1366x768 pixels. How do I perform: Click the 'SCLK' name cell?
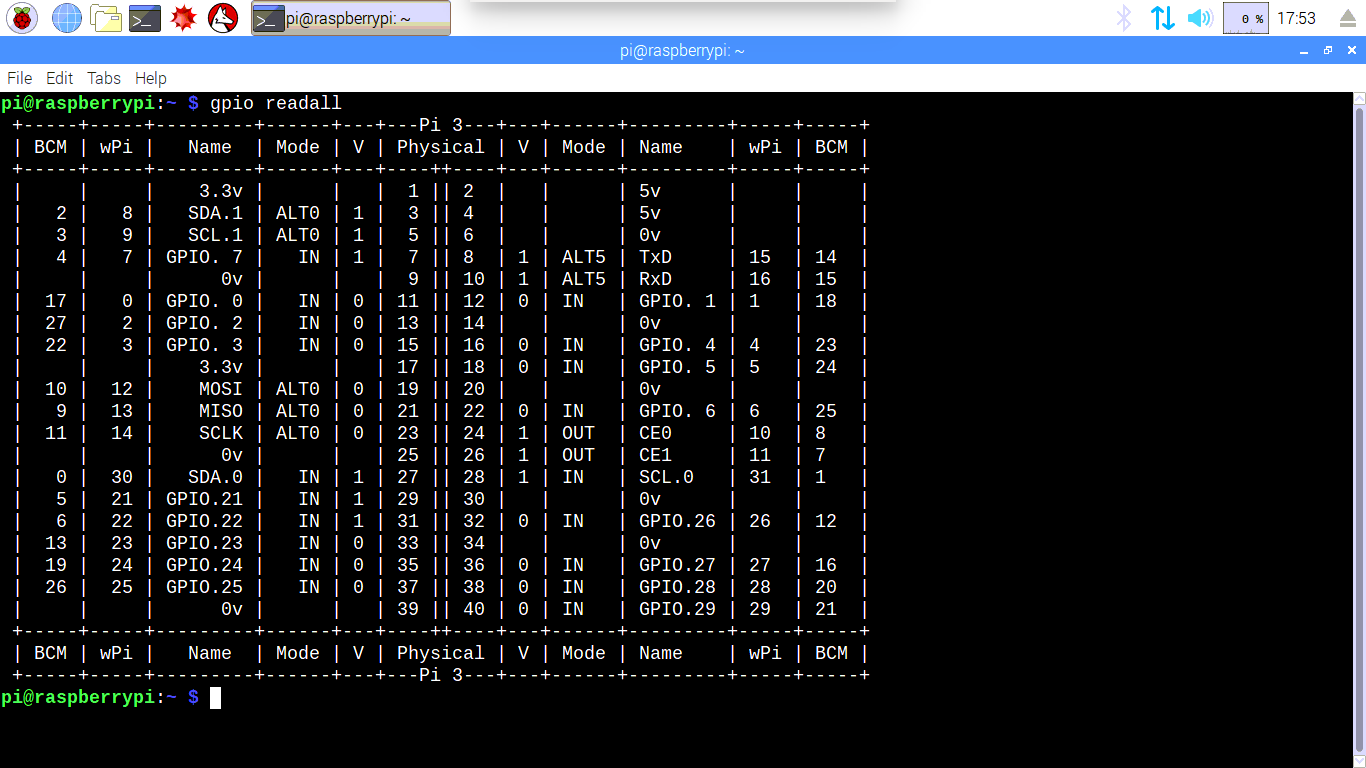point(220,433)
